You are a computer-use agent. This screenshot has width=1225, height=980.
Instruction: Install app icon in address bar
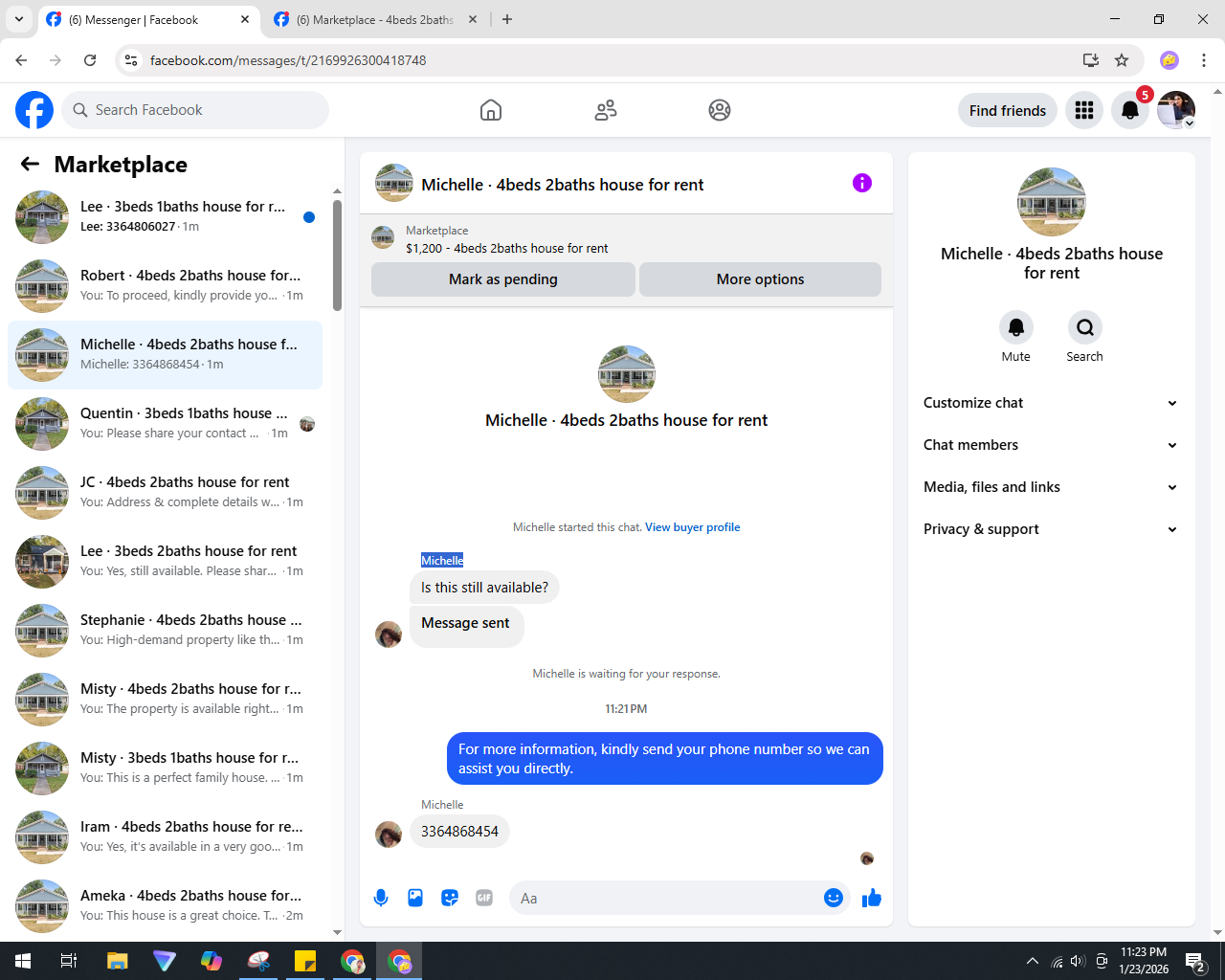[1090, 60]
